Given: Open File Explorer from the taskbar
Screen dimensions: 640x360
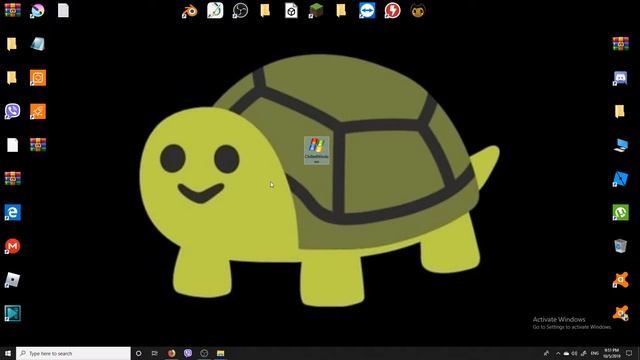Looking at the screenshot, I should (x=220, y=353).
